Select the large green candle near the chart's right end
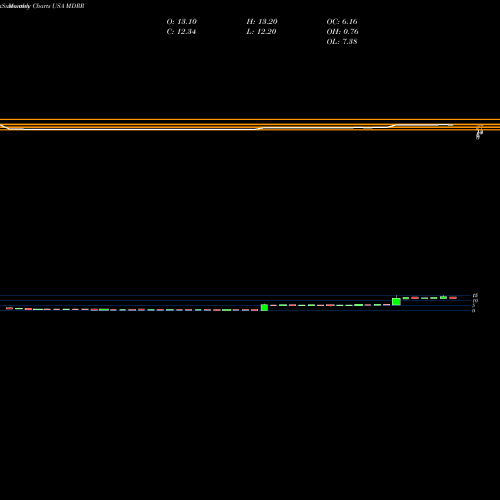Viewport: 500px width, 500px height. (x=396, y=302)
